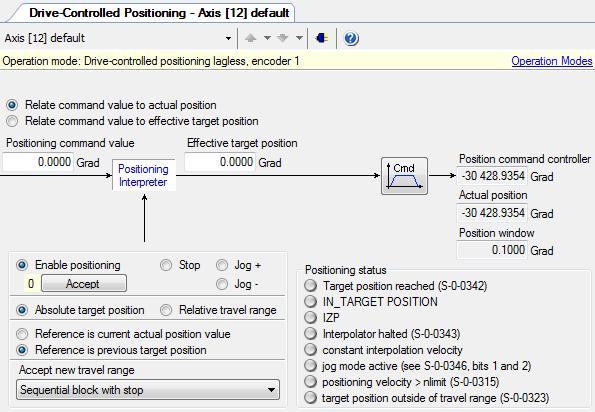
Task: Open the Operation Modes link
Action: (552, 61)
